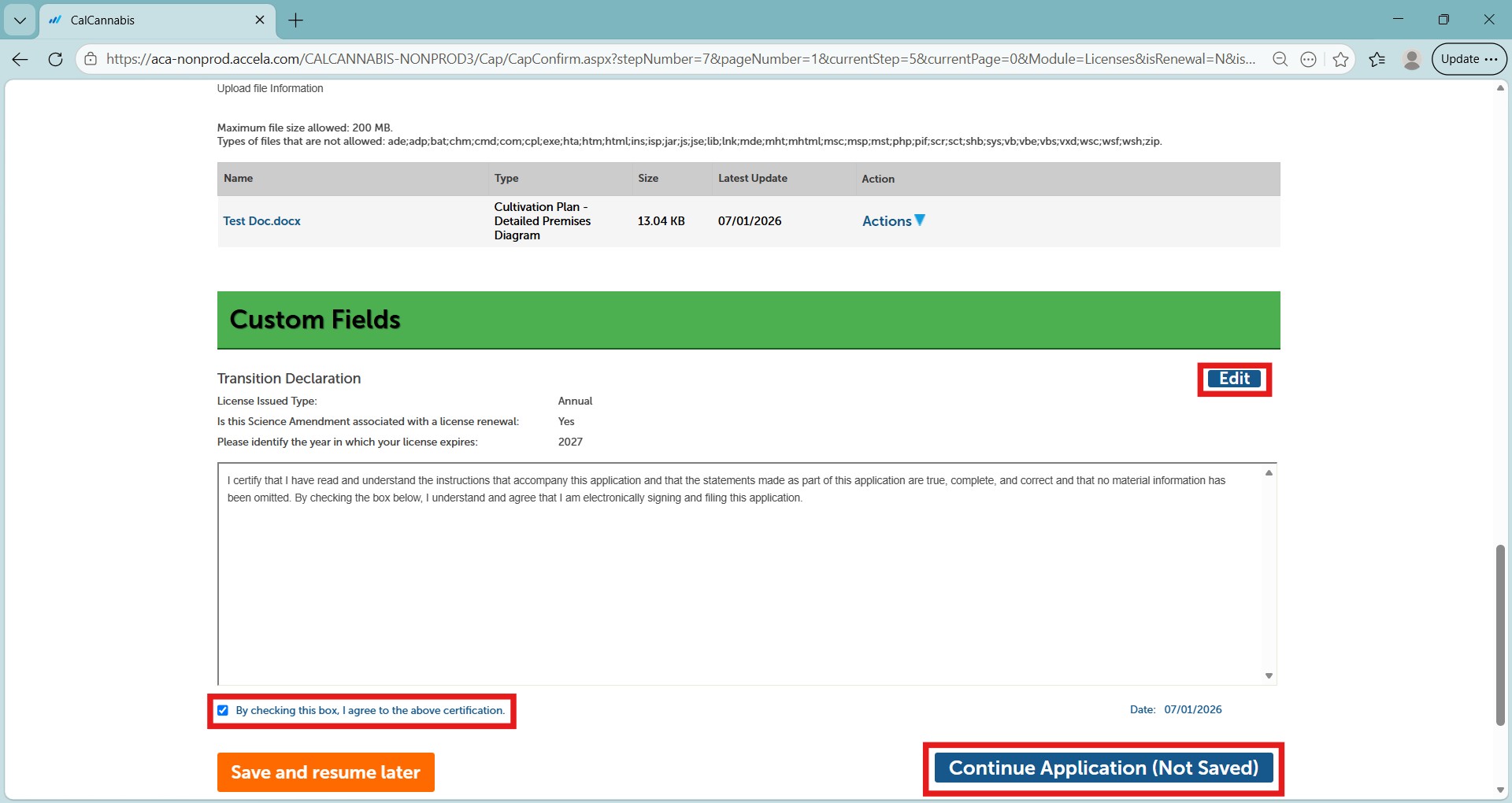
Task: Open the tab search dropdown arrow
Action: (20, 20)
